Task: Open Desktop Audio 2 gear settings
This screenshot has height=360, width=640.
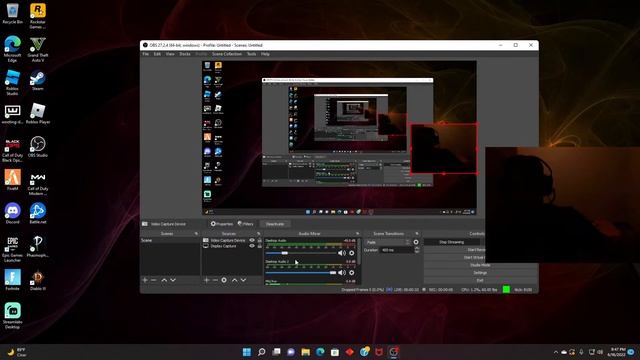Action: click(x=351, y=273)
